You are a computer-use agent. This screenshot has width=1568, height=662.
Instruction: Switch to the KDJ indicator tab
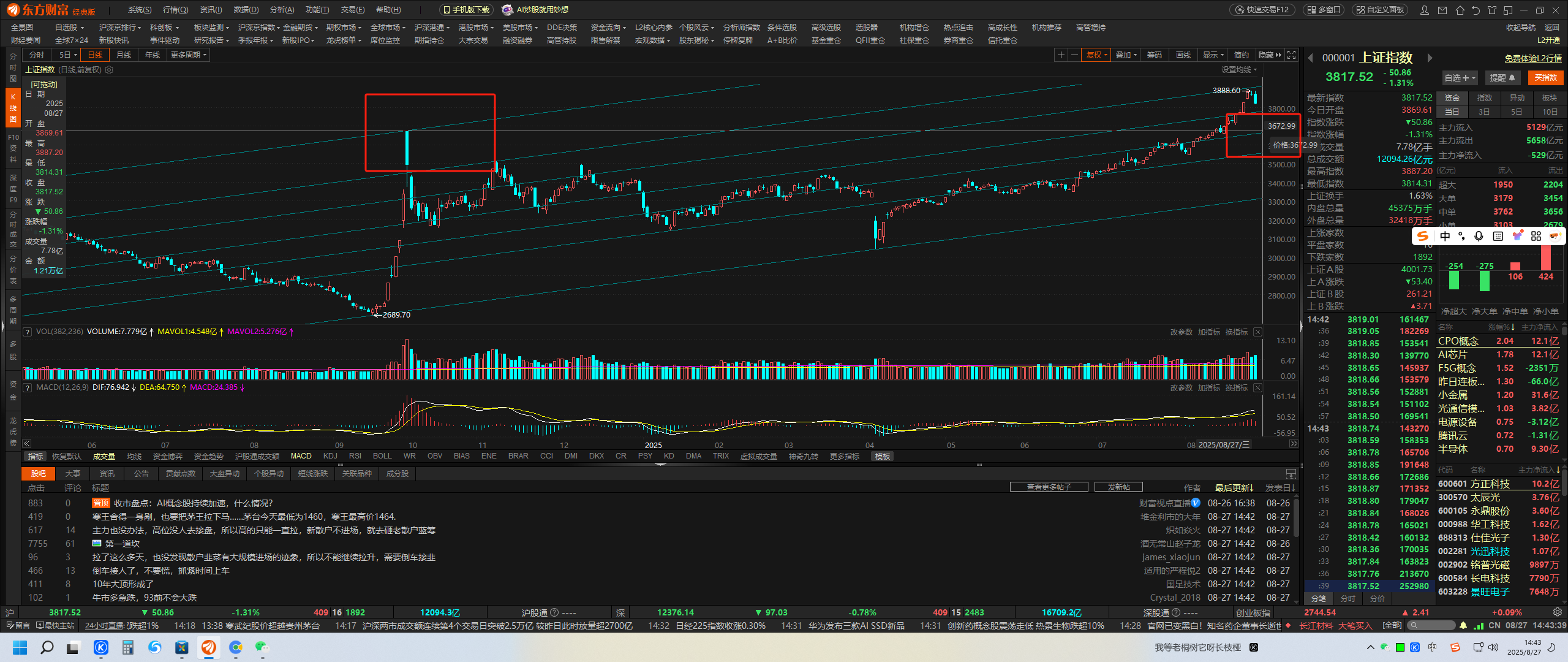pyautogui.click(x=330, y=456)
